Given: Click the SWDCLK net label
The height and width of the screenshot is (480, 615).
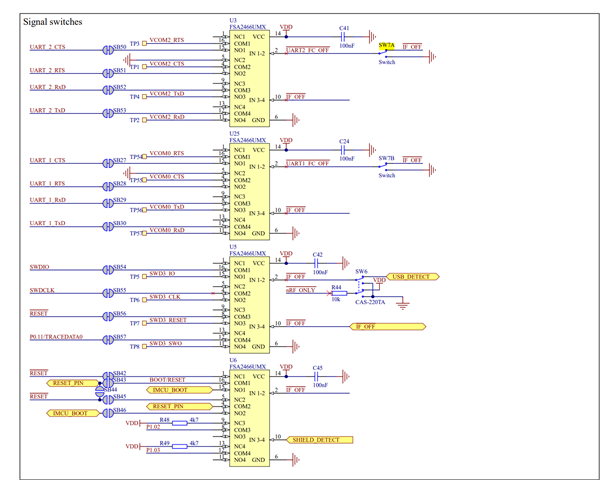Looking at the screenshot, I should 42,291.
